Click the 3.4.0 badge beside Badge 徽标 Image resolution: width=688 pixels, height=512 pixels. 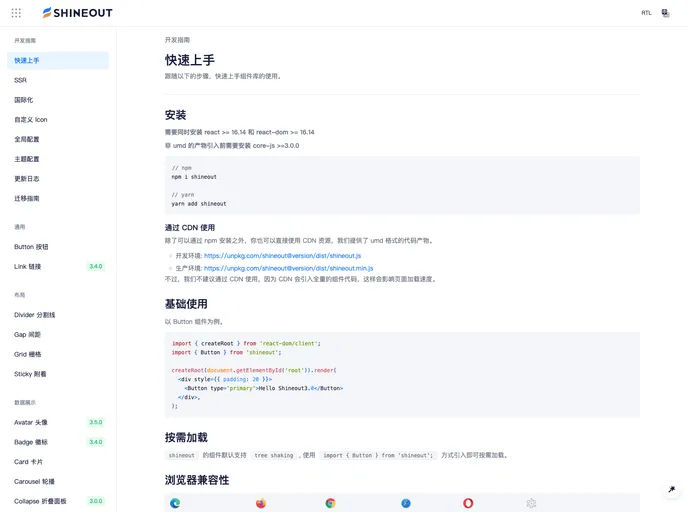[96, 442]
